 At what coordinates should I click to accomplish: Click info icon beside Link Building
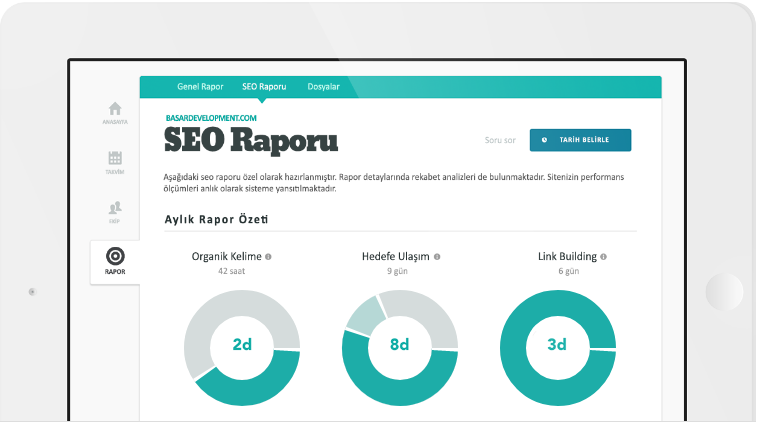click(603, 257)
